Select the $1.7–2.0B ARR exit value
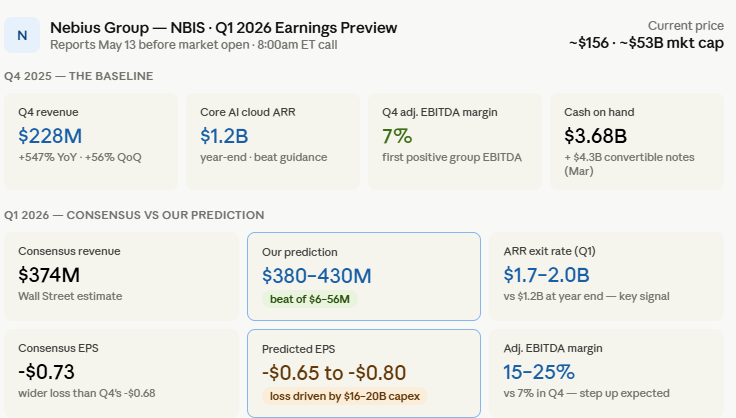This screenshot has width=736, height=418. [546, 275]
